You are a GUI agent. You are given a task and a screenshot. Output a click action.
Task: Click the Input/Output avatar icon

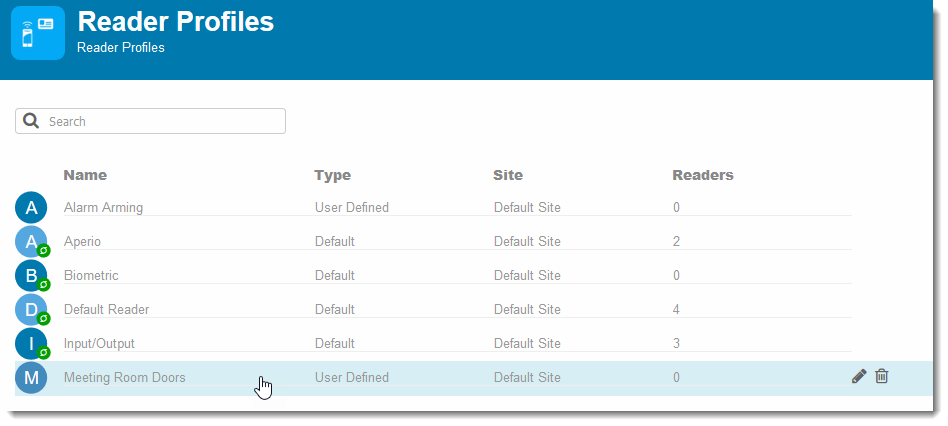point(31,343)
